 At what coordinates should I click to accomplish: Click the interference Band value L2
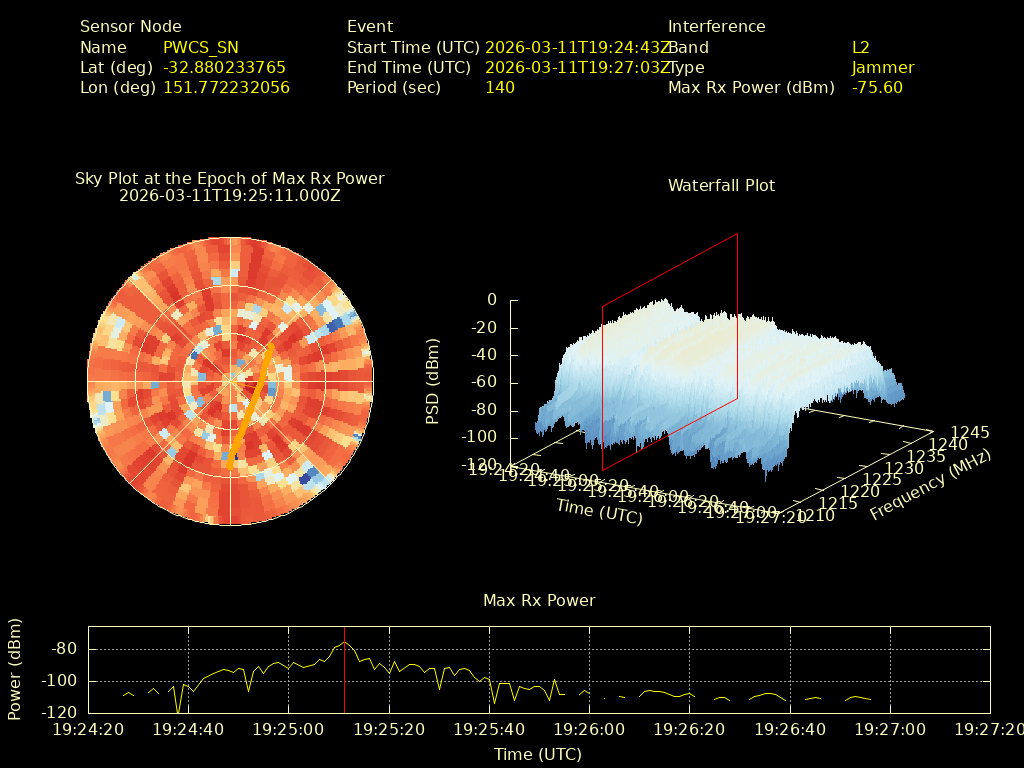click(x=861, y=47)
